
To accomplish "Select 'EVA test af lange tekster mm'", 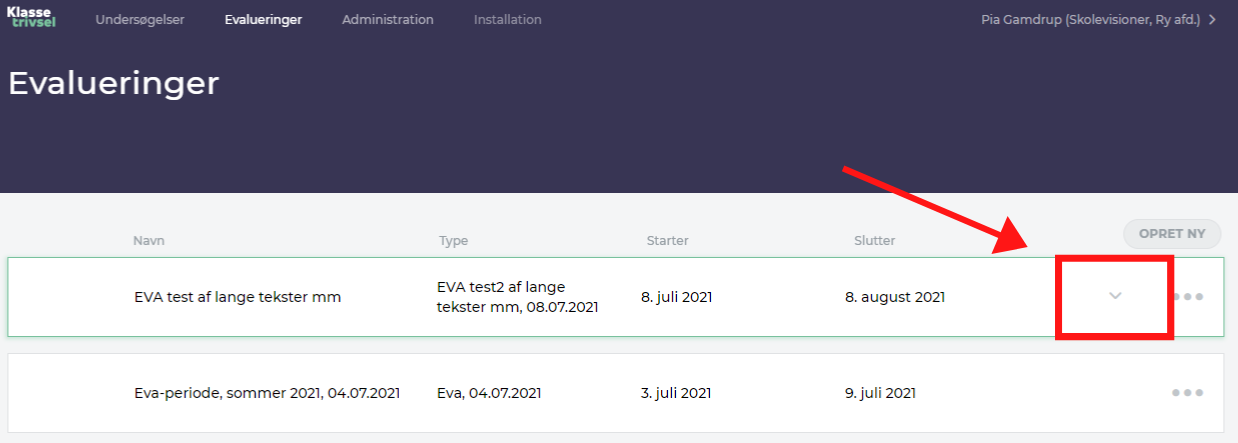I will click(x=238, y=297).
